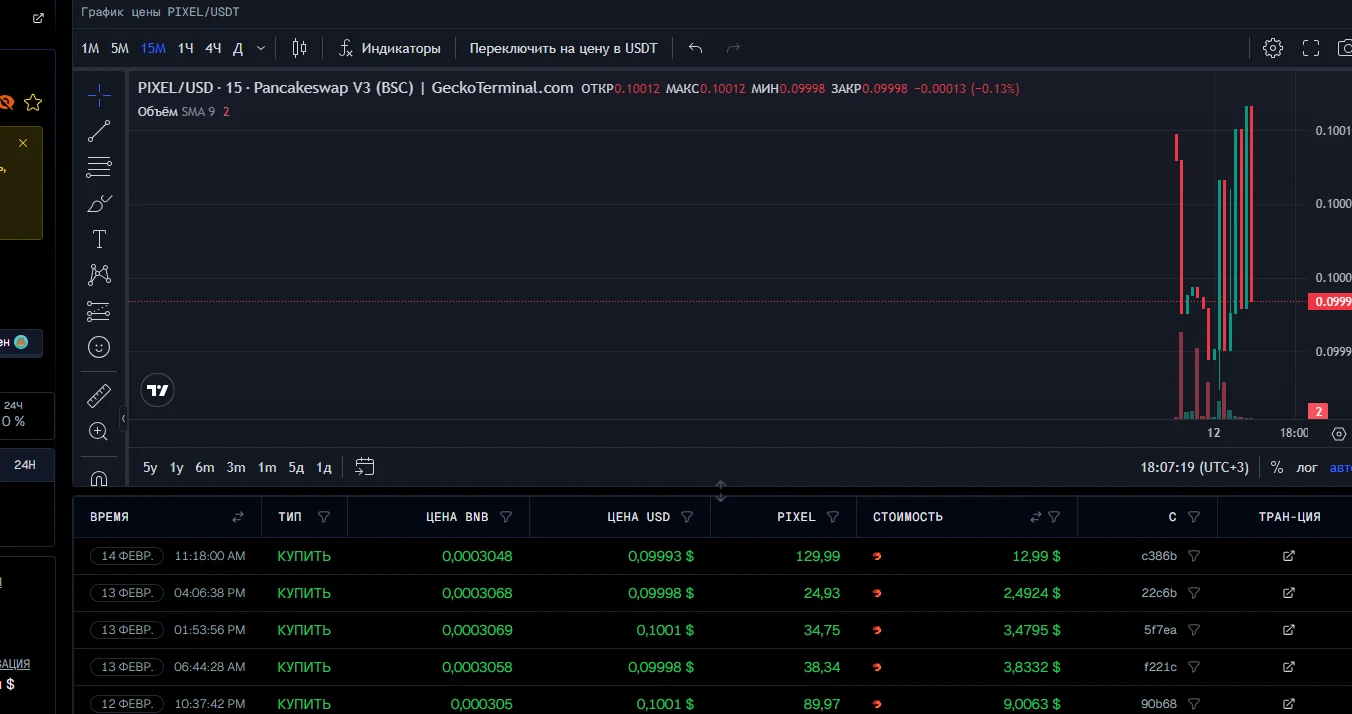Switch chart to the 1M timeframe
The image size is (1352, 714).
(90, 48)
